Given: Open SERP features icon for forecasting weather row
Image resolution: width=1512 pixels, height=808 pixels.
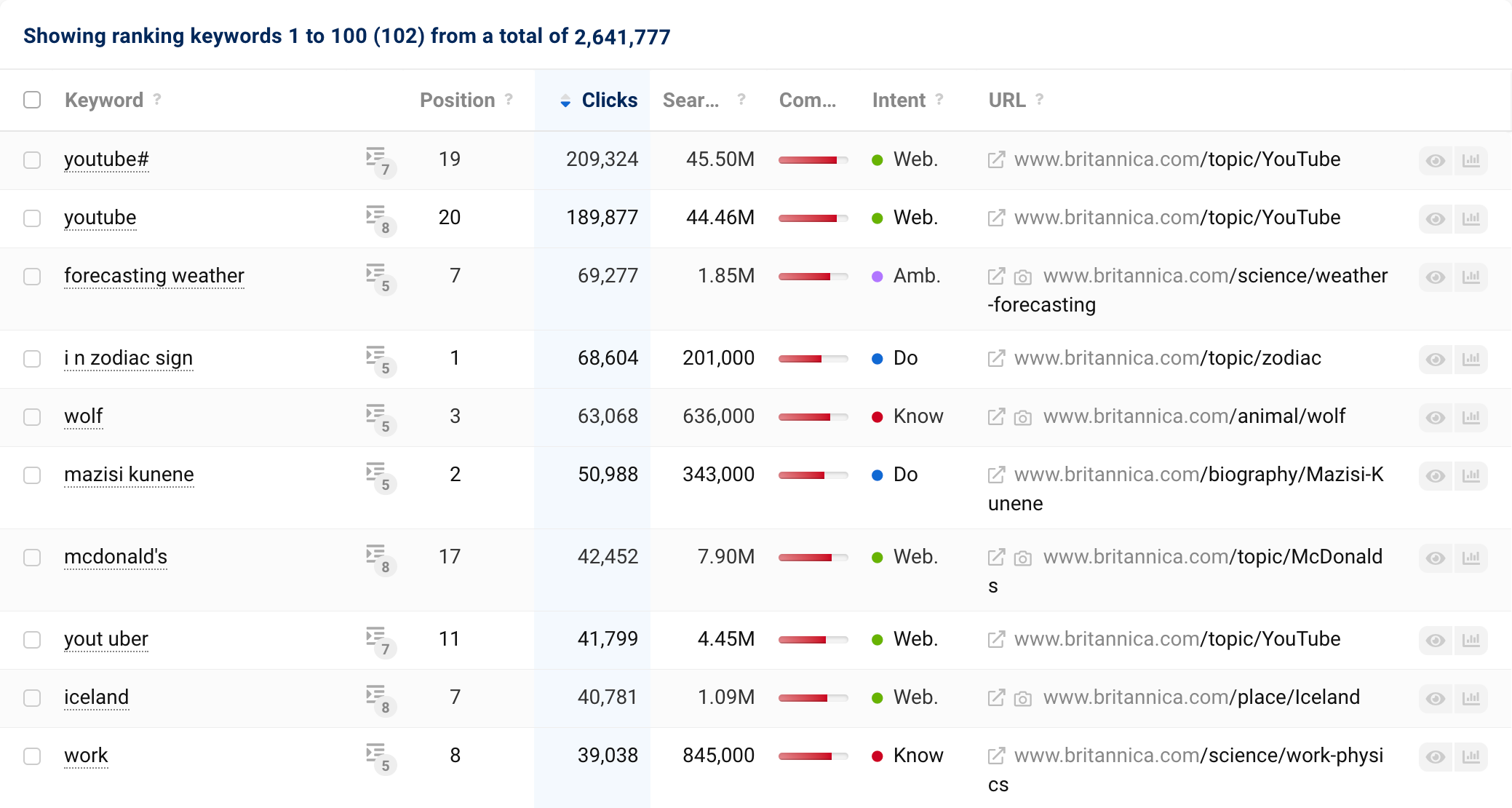Looking at the screenshot, I should coord(380,278).
